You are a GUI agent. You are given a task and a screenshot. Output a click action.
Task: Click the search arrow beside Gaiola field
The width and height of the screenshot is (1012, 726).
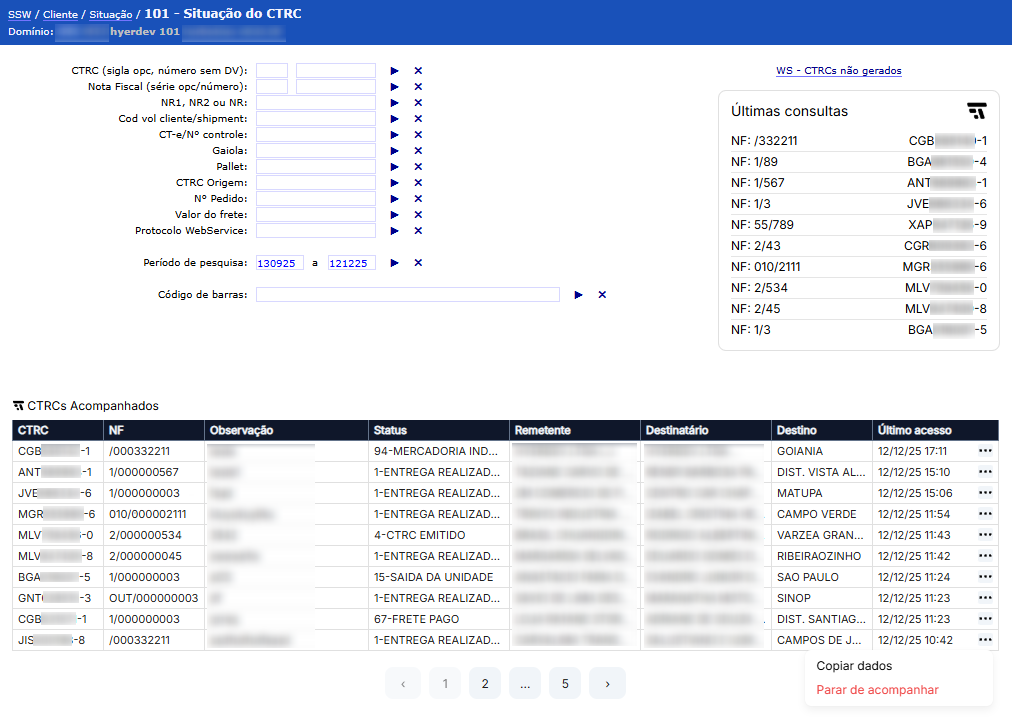(394, 151)
